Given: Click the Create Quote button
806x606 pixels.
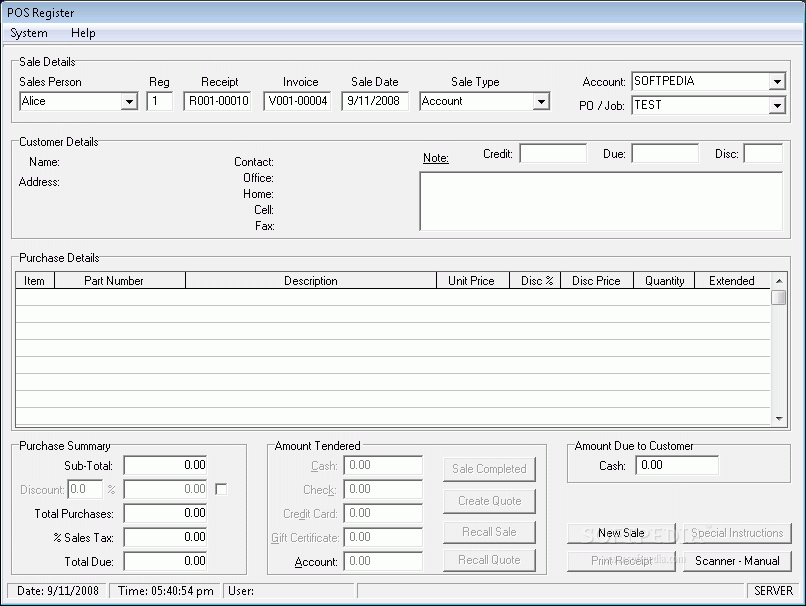Looking at the screenshot, I should click(x=489, y=501).
